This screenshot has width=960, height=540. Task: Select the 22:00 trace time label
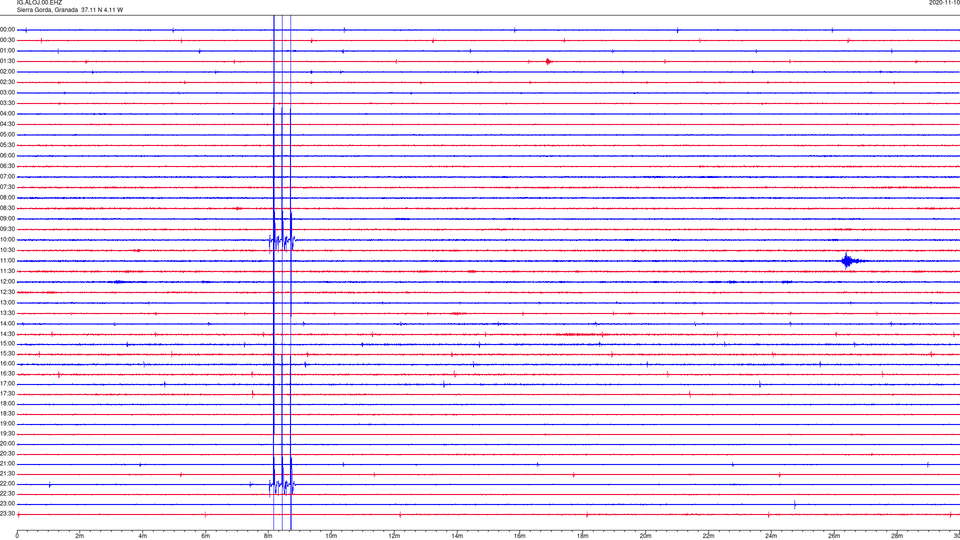(x=7, y=484)
